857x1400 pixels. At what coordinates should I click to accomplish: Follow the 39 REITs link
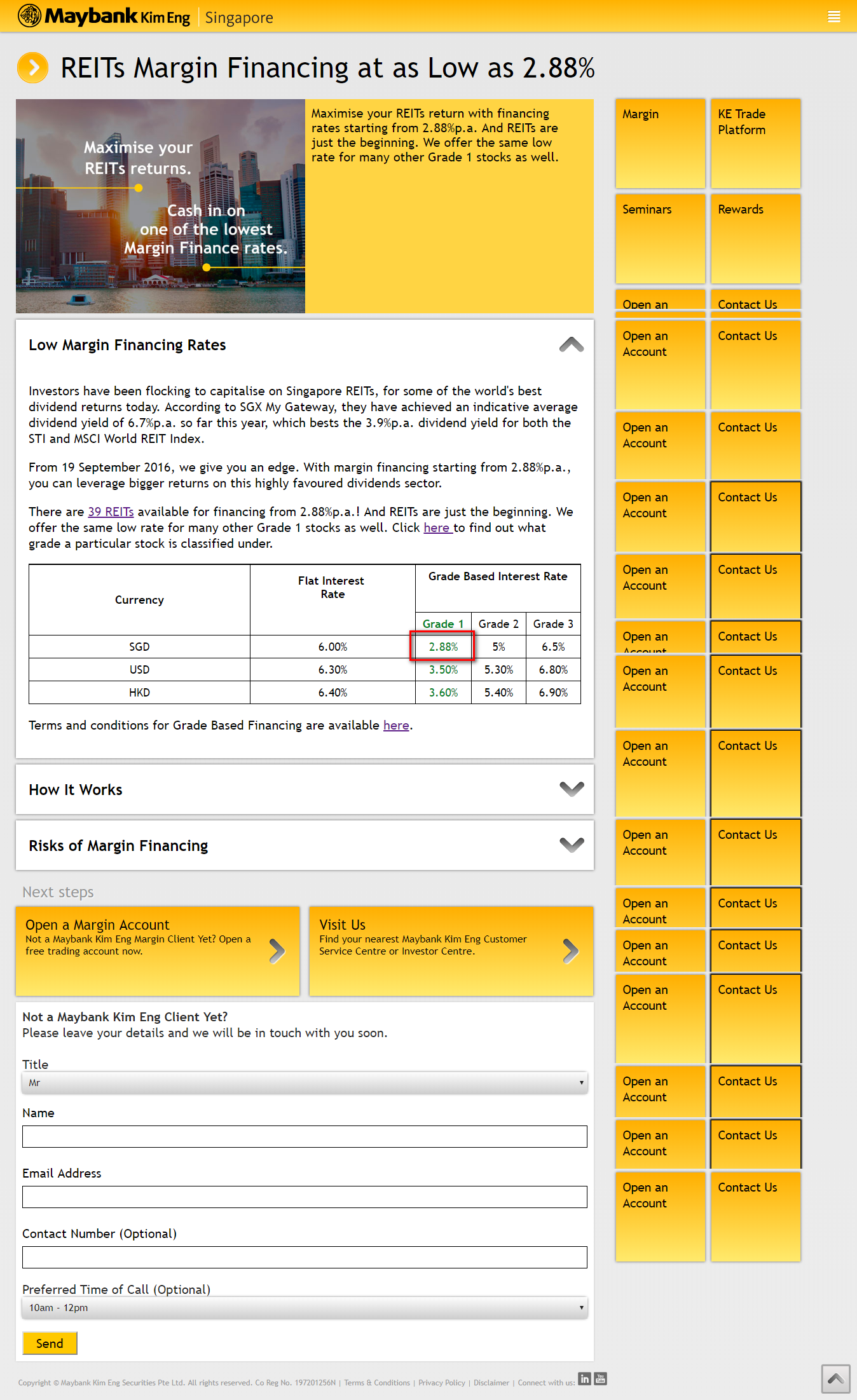[x=111, y=512]
